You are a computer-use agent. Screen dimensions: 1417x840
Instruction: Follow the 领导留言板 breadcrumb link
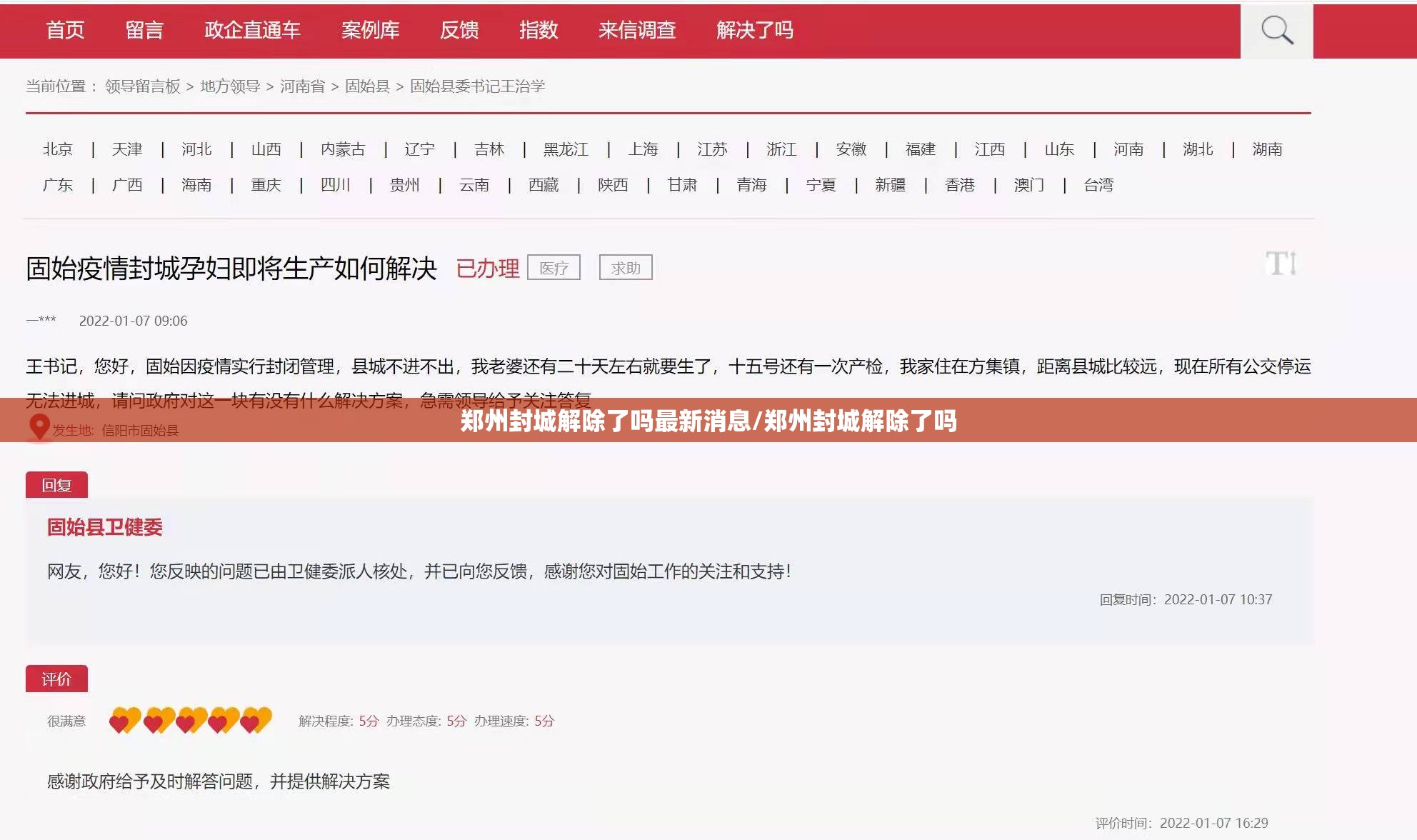(143, 86)
